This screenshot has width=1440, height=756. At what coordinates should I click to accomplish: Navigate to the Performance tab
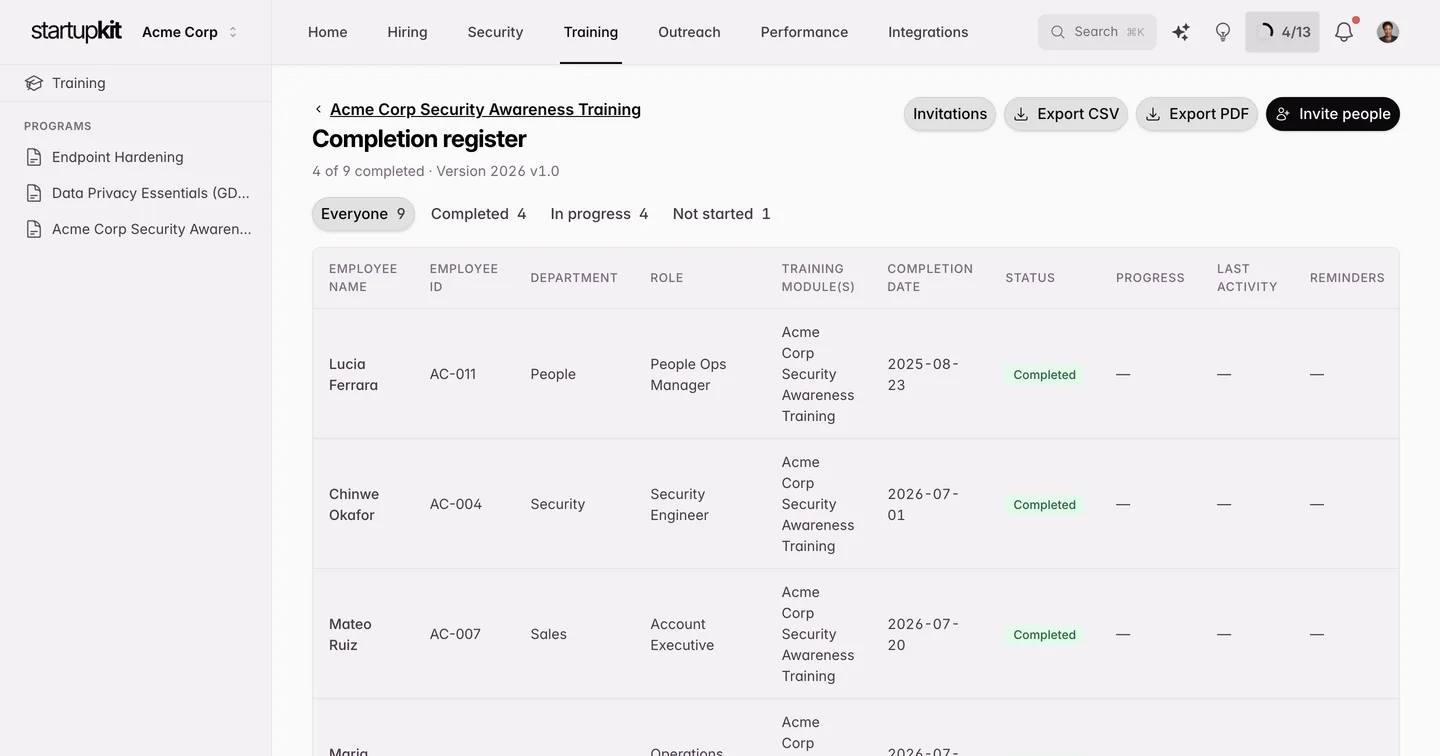coord(805,32)
